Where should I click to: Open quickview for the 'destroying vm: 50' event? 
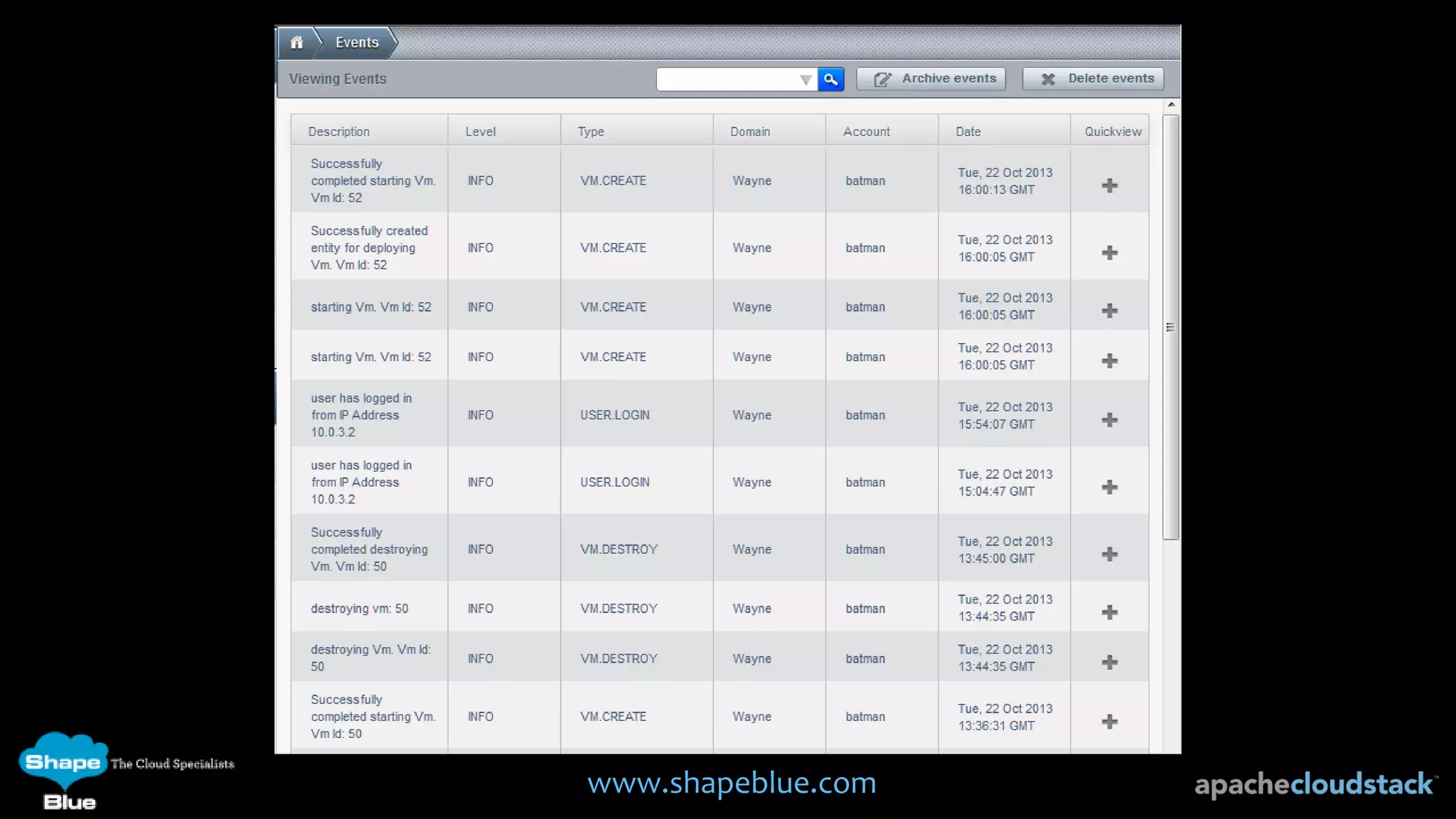click(1110, 612)
